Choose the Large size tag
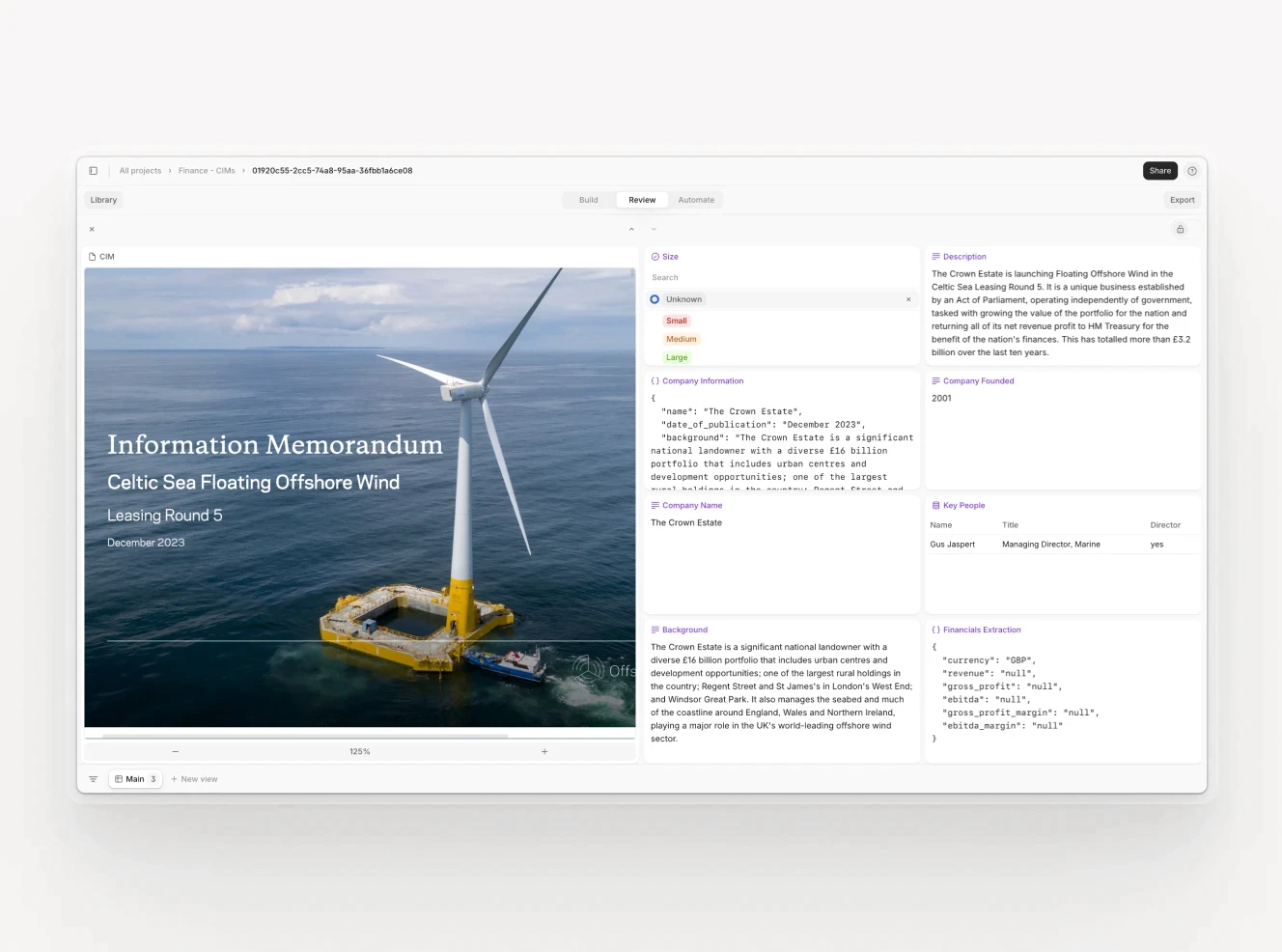Image resolution: width=1282 pixels, height=952 pixels. 677,357
